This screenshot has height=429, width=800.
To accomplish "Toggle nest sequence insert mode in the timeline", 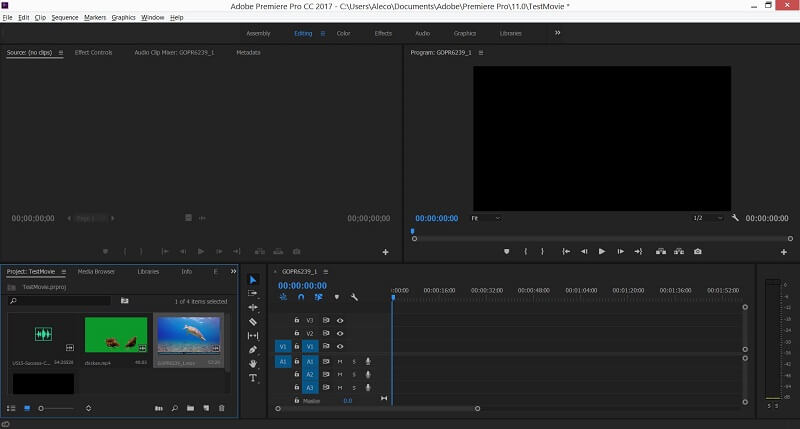I will pyautogui.click(x=283, y=297).
